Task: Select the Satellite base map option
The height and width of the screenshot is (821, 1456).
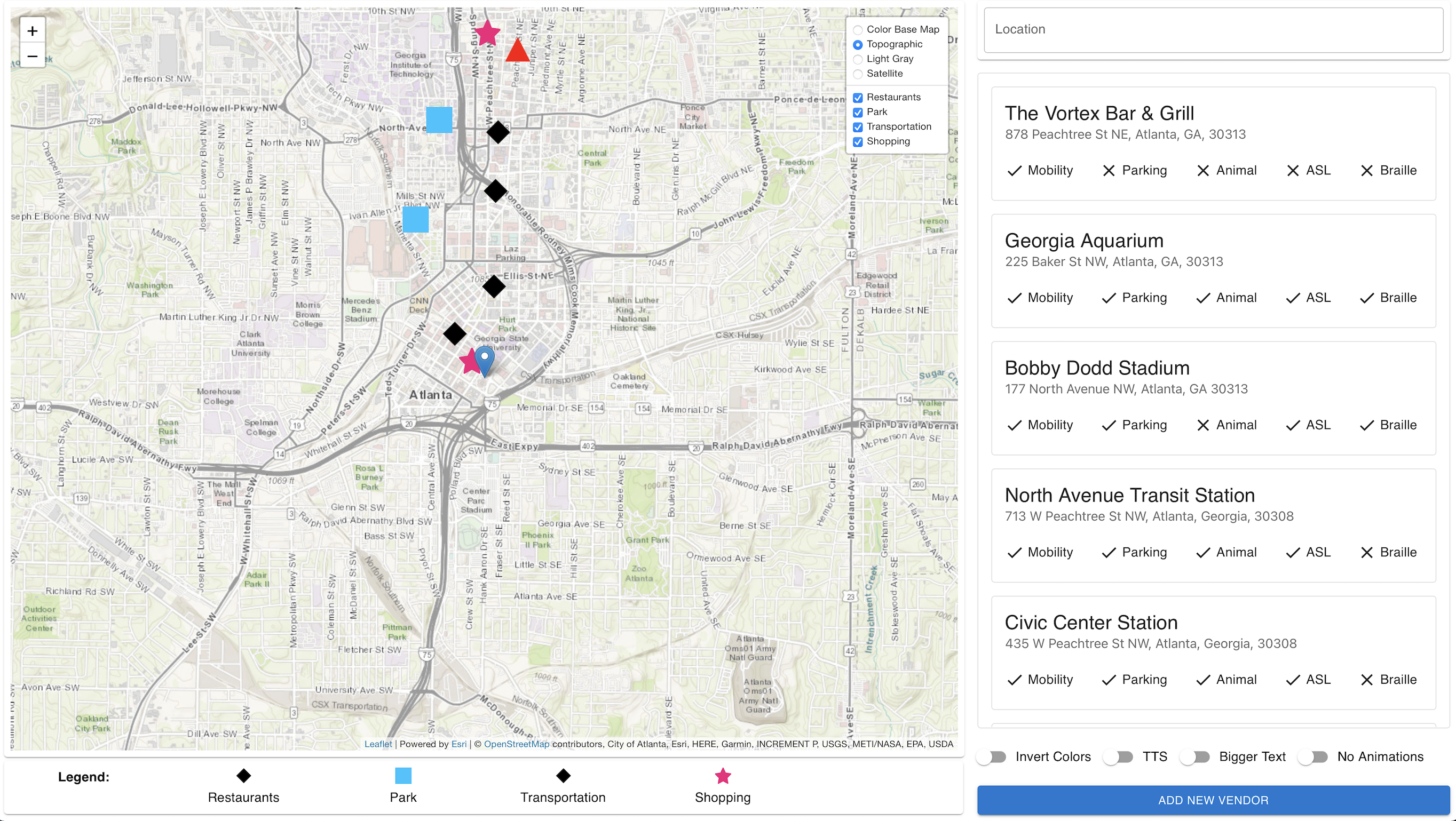Action: [x=858, y=74]
